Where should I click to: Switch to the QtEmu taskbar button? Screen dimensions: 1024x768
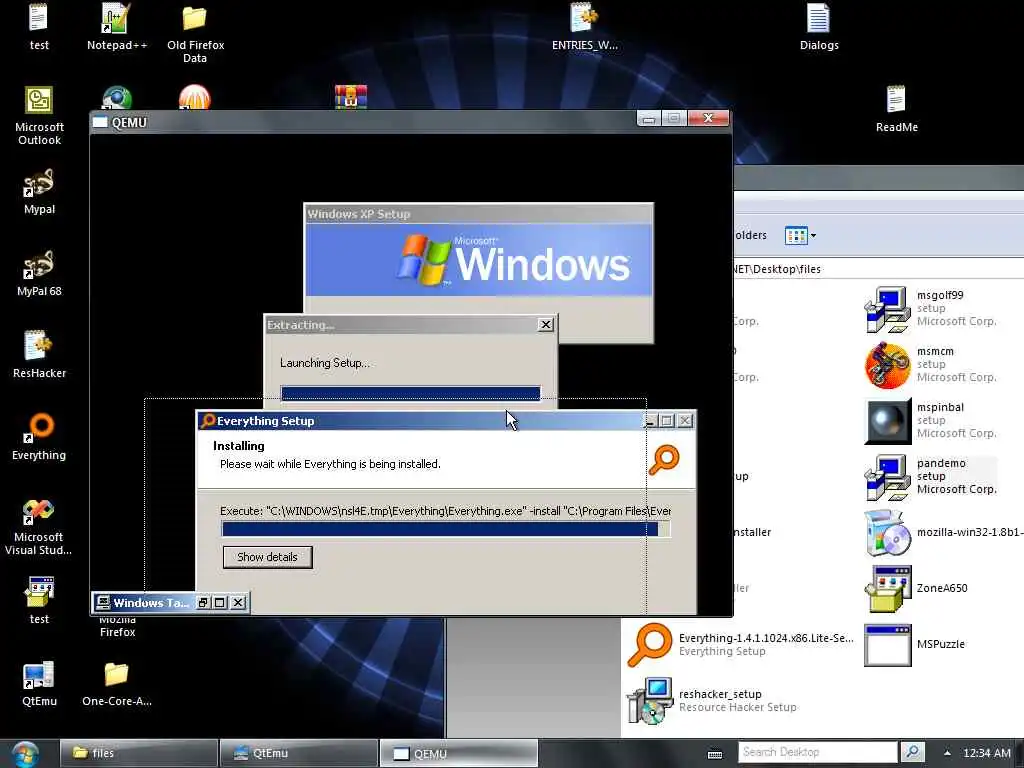pyautogui.click(x=298, y=753)
